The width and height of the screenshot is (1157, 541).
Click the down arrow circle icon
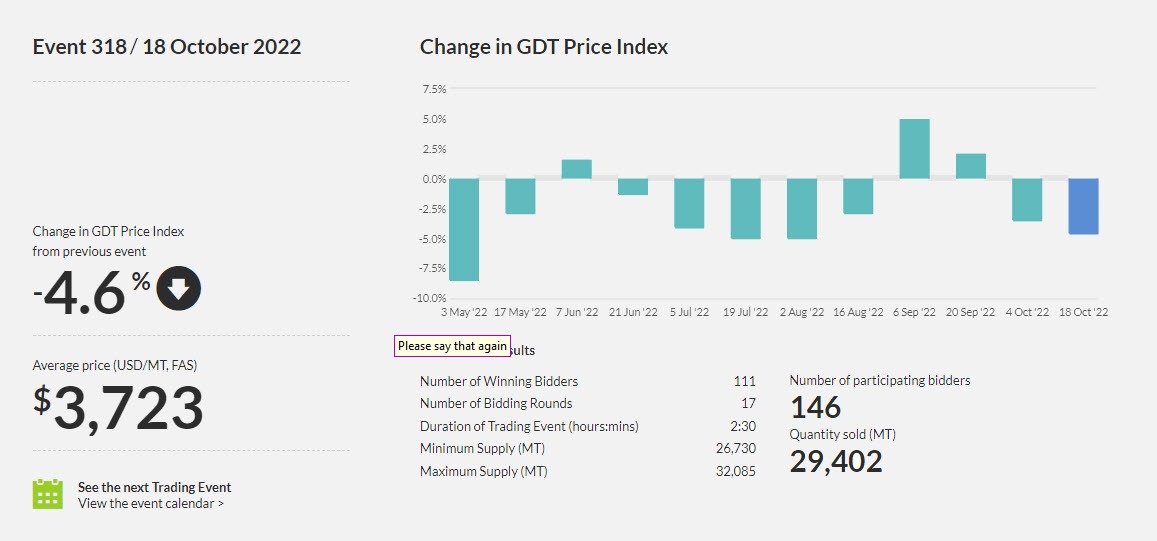tap(178, 289)
